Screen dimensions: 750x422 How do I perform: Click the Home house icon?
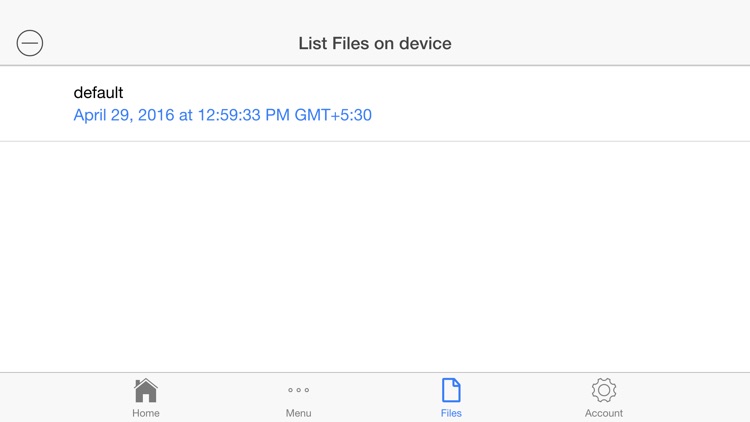(x=146, y=390)
